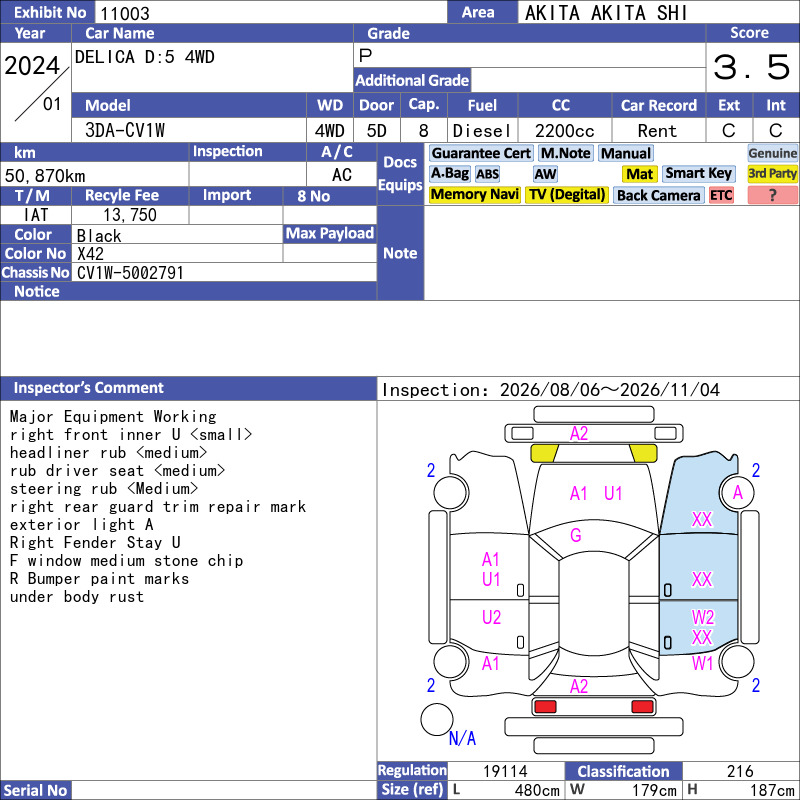
Task: Click the recycle fee value 13,750
Action: pos(130,215)
